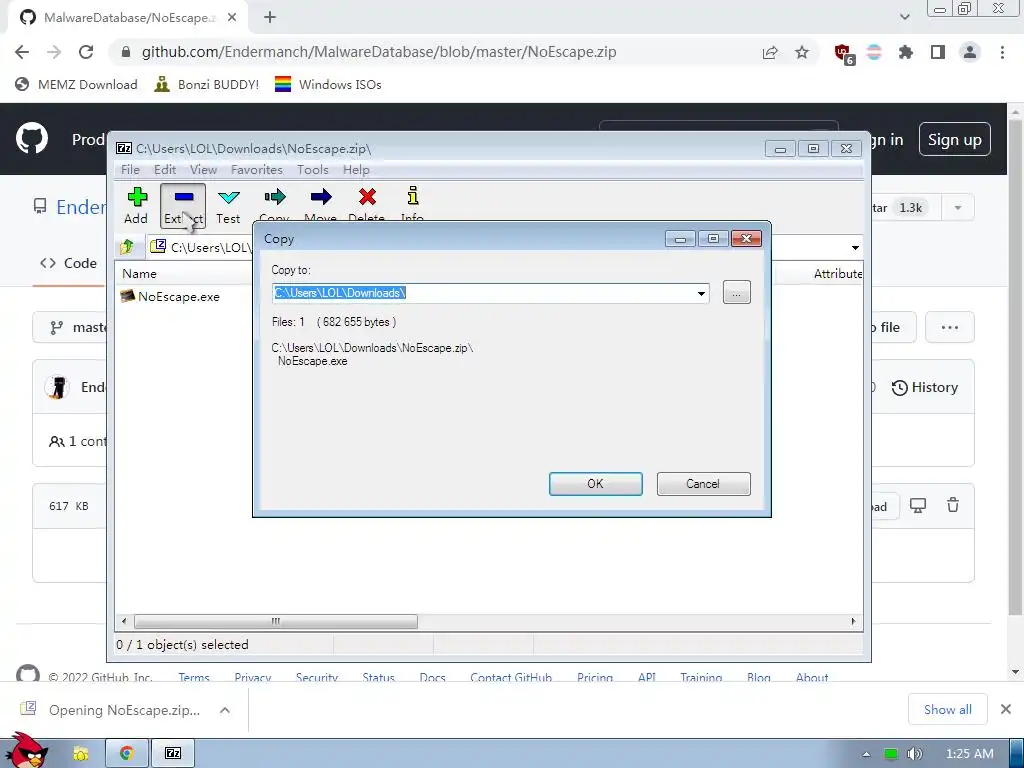Click Cancel in the Copy dialog
Image resolution: width=1024 pixels, height=768 pixels.
click(703, 484)
